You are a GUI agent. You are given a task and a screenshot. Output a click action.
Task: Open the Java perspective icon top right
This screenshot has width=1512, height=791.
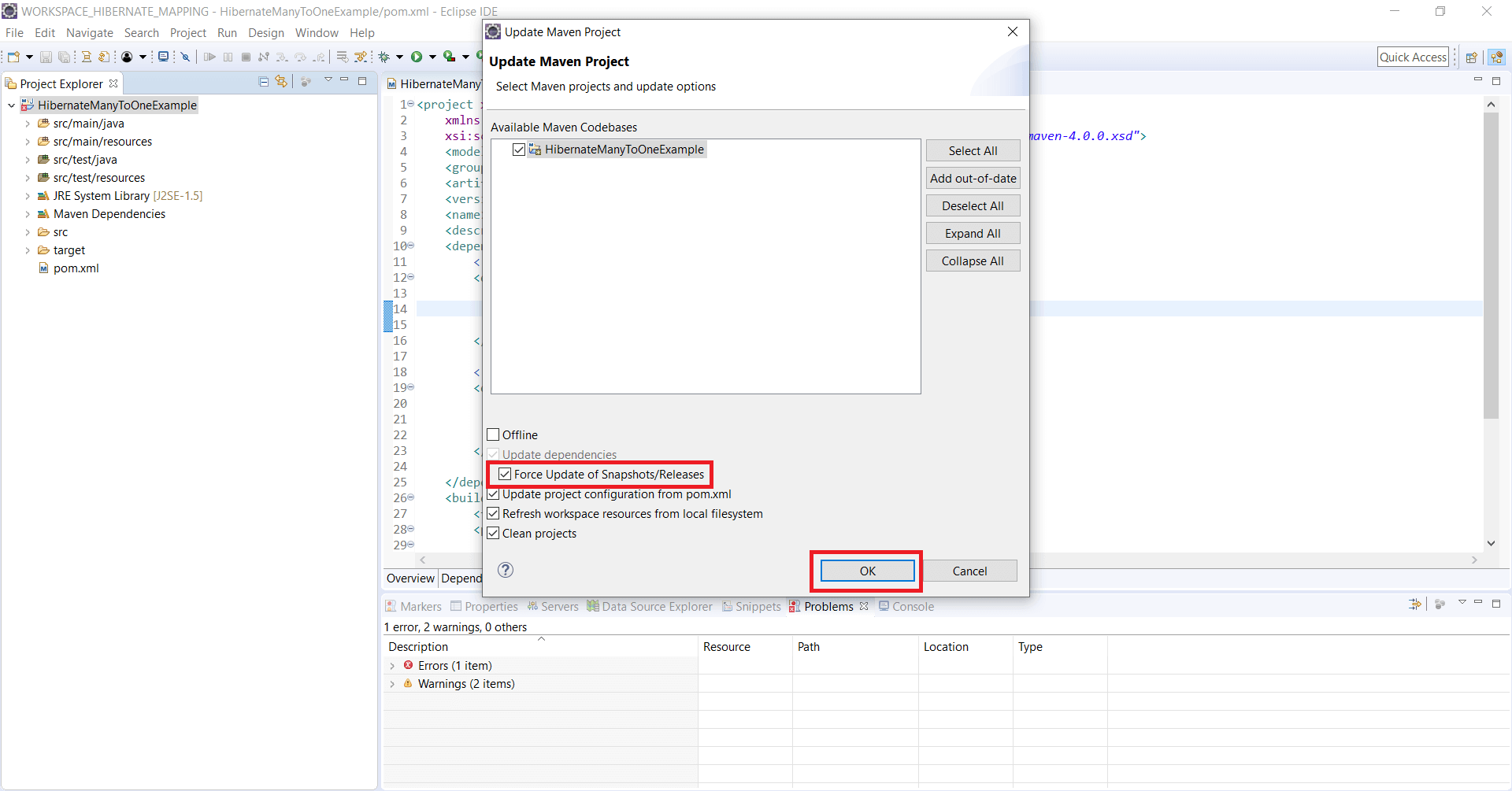1497,57
